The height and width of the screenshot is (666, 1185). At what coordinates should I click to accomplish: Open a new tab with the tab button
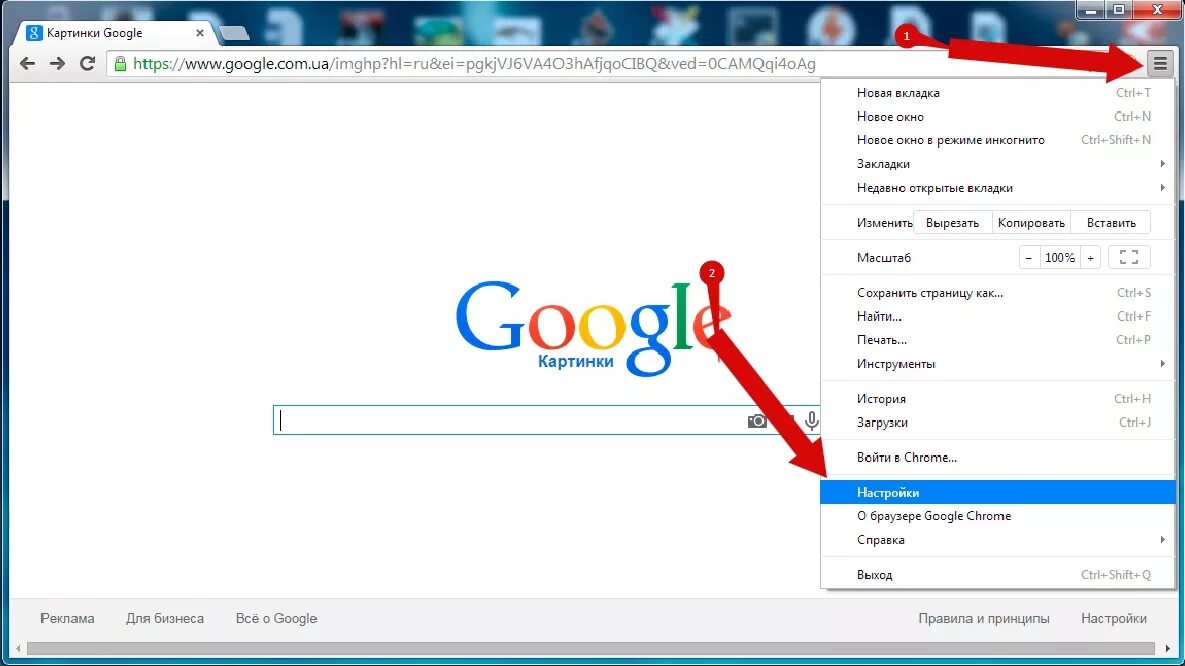coord(234,33)
